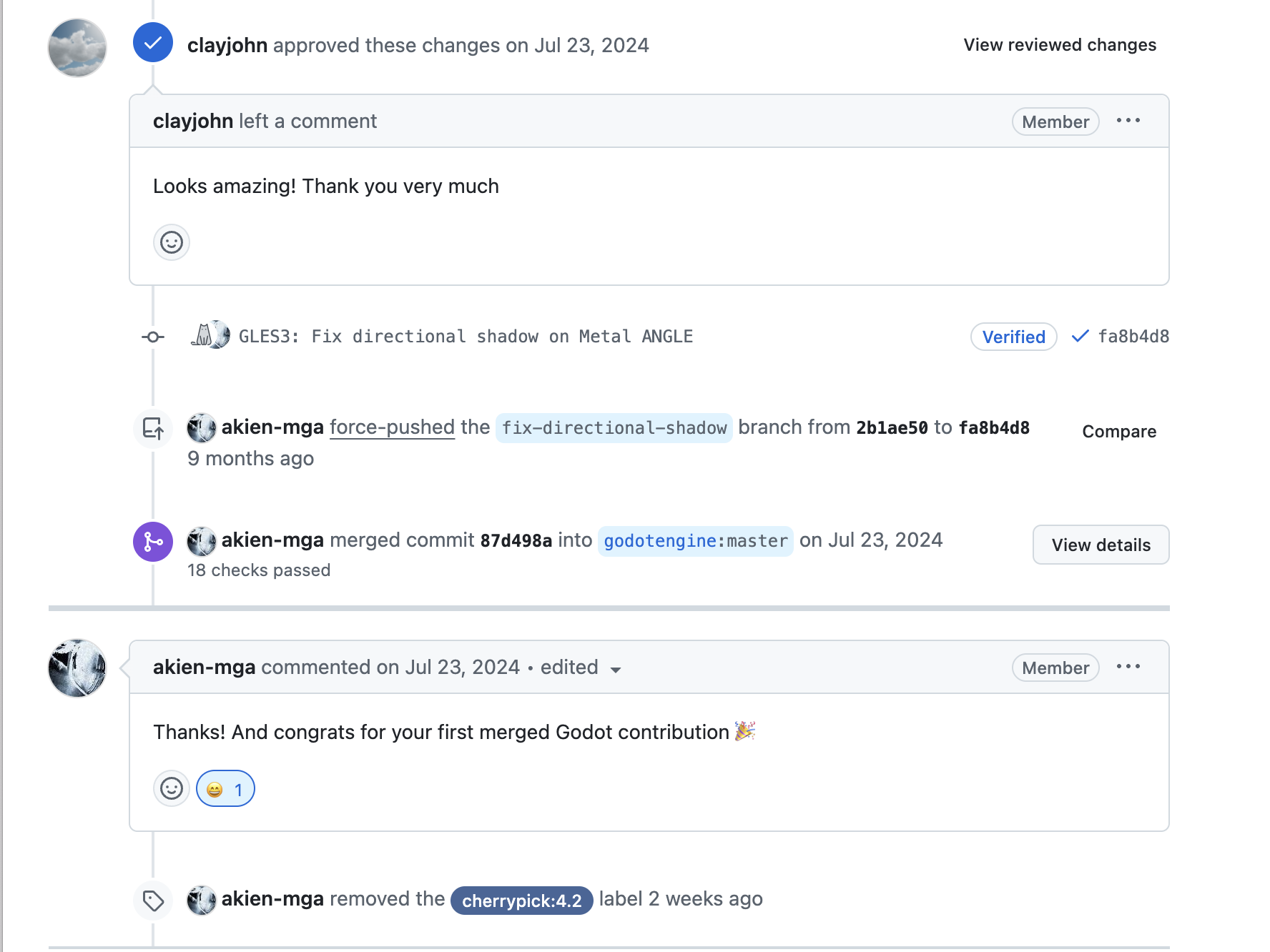Open commit hash fa8b4d8 link
Image resolution: width=1270 pixels, height=952 pixels.
(x=1133, y=337)
